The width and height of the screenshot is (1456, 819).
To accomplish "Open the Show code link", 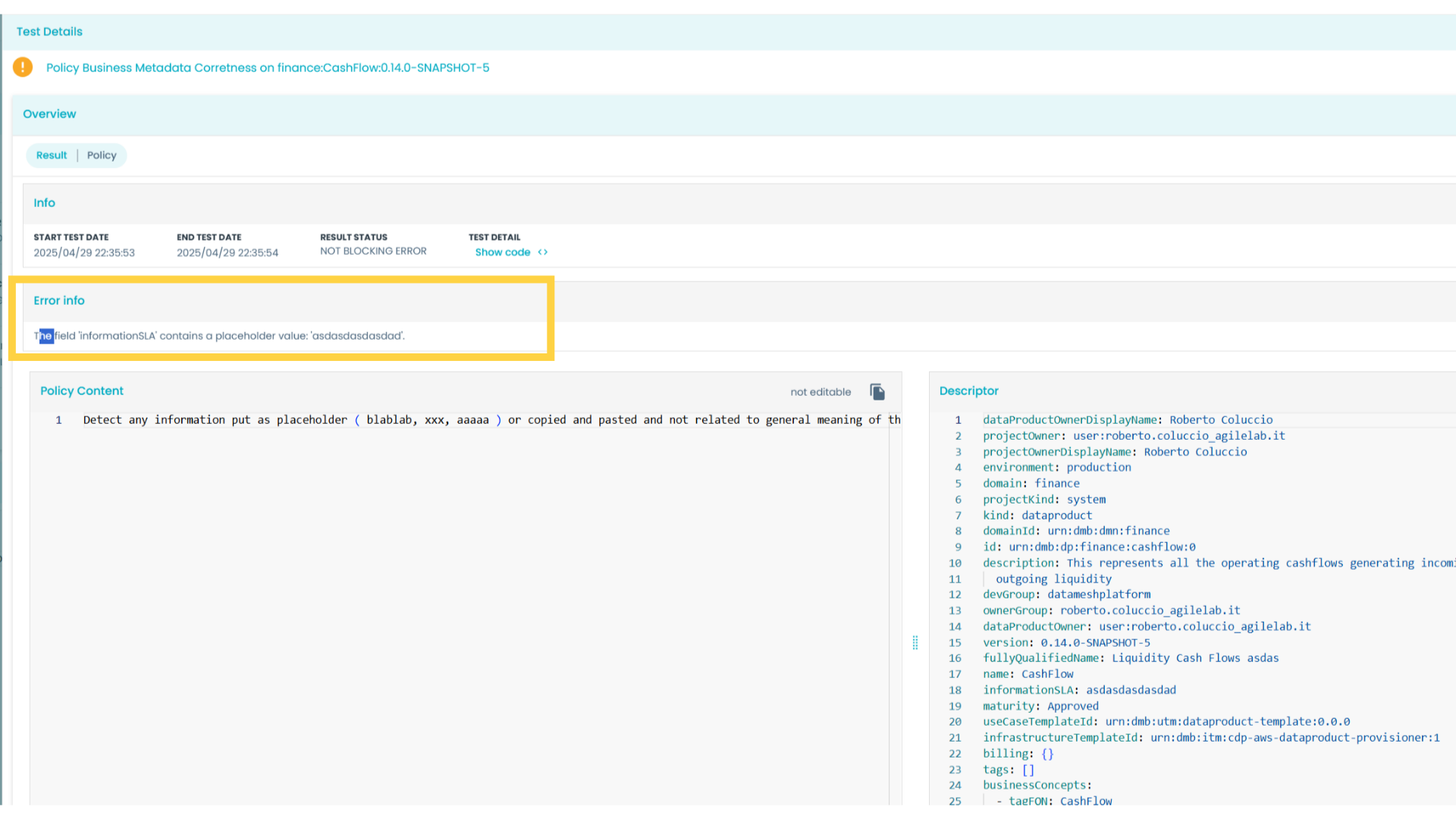I will (503, 253).
